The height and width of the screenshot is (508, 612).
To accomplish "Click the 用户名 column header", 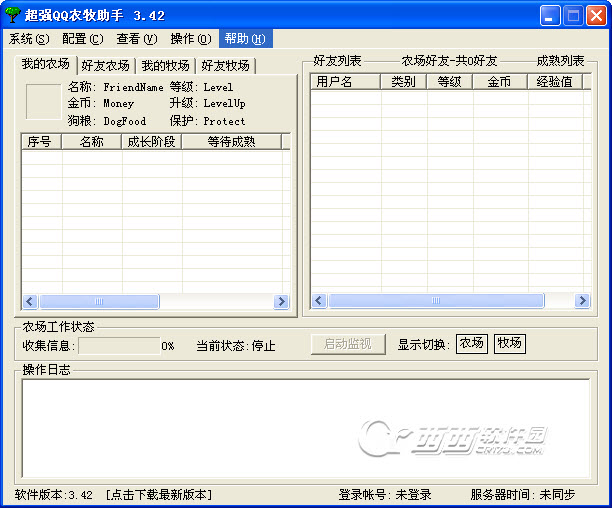I will pyautogui.click(x=345, y=82).
